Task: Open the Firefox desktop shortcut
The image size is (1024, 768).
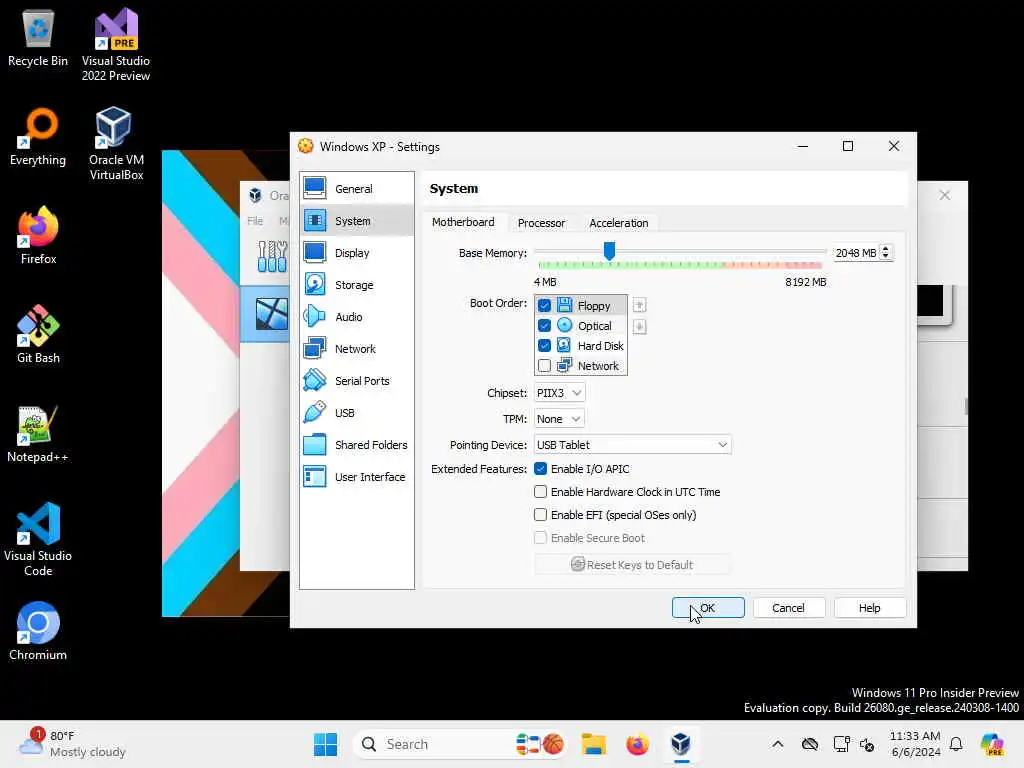Action: tap(38, 236)
